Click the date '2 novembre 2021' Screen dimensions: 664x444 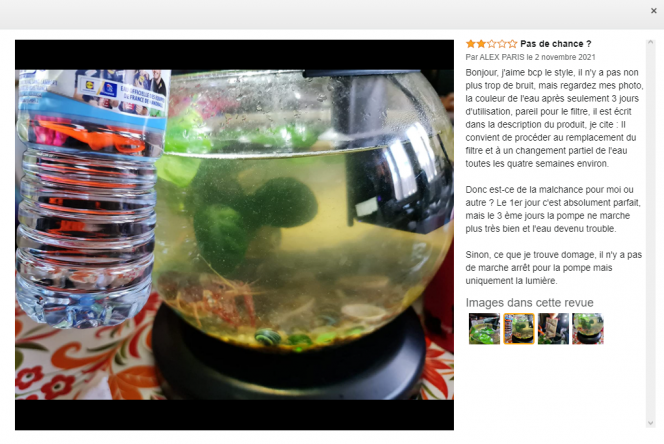point(565,57)
